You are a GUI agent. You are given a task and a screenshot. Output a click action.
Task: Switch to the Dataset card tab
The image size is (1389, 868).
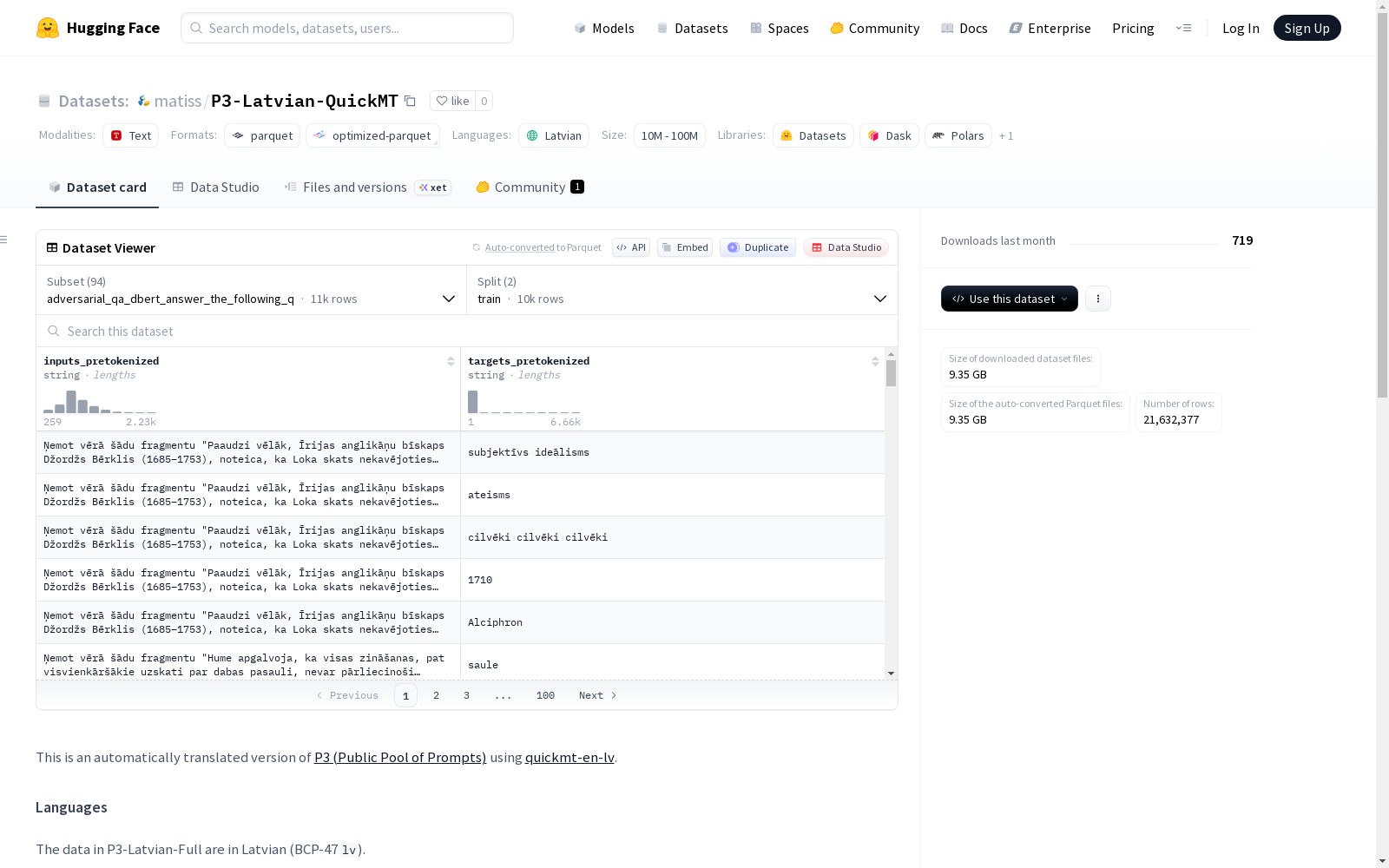tap(97, 187)
